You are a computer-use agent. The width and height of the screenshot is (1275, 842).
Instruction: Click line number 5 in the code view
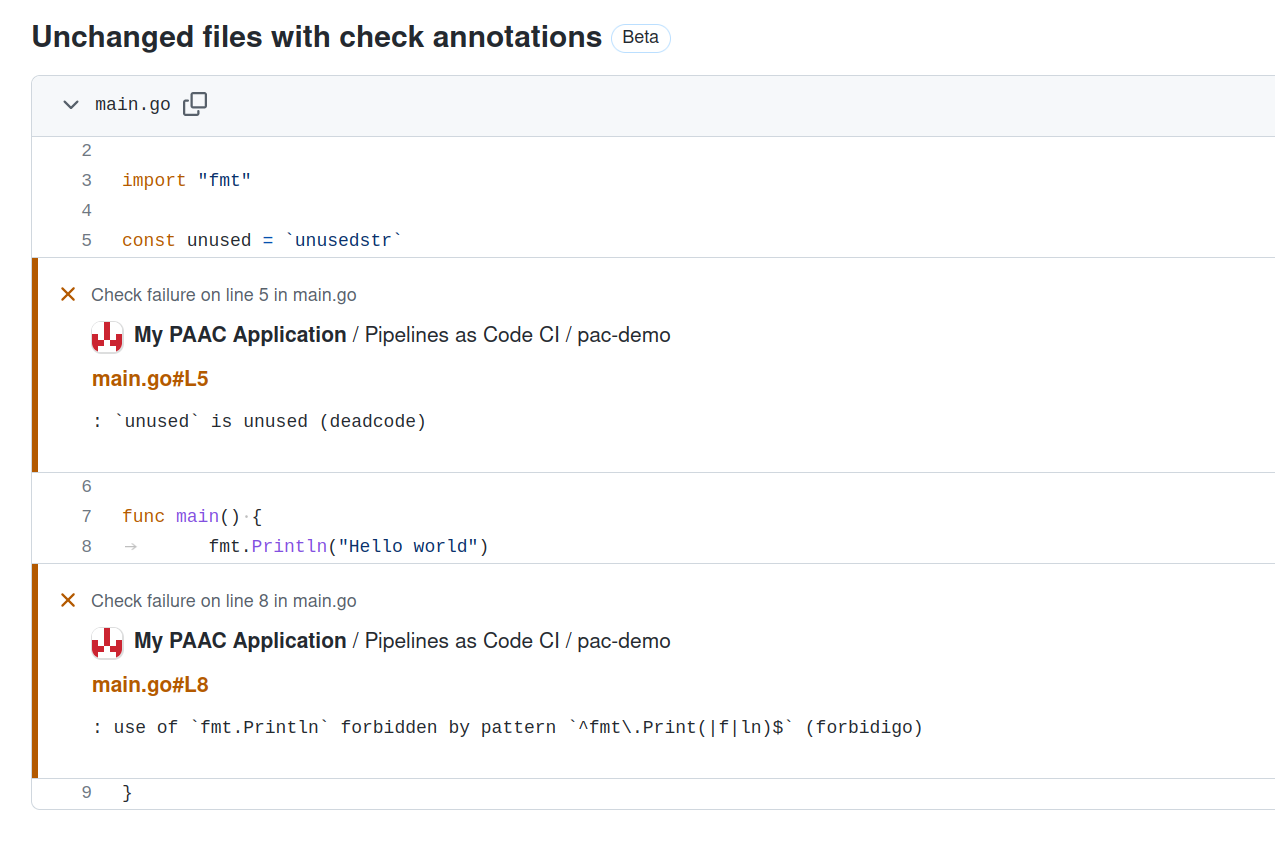click(86, 240)
